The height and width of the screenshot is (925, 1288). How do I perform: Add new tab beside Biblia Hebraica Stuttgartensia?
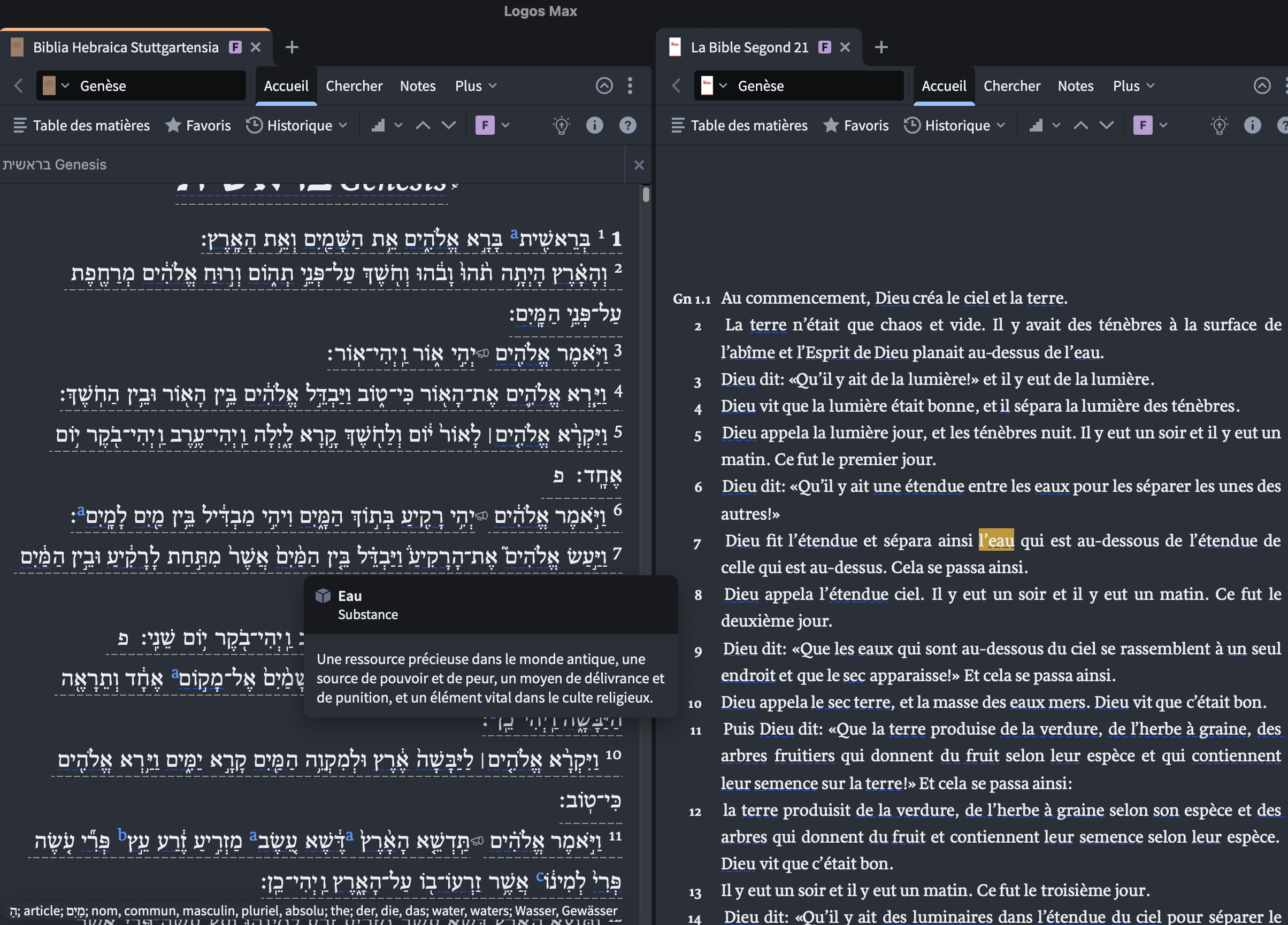(x=292, y=47)
